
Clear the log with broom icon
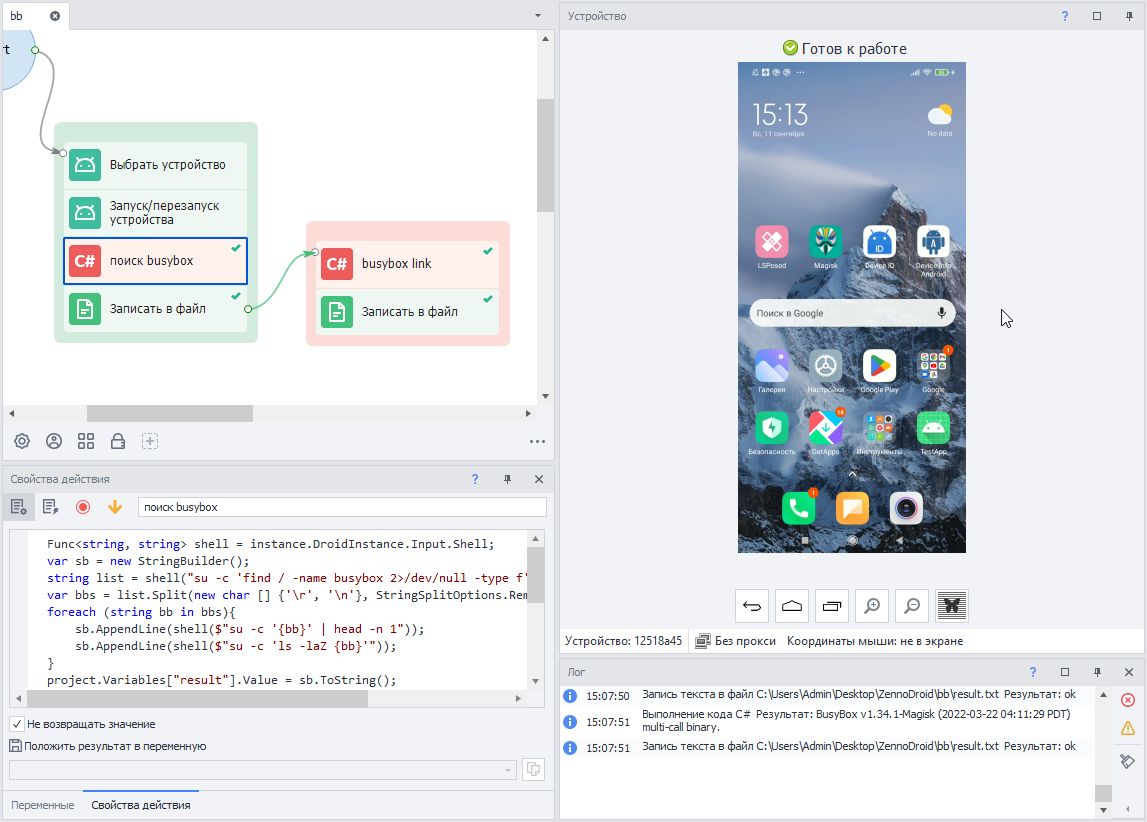pyautogui.click(x=1127, y=761)
